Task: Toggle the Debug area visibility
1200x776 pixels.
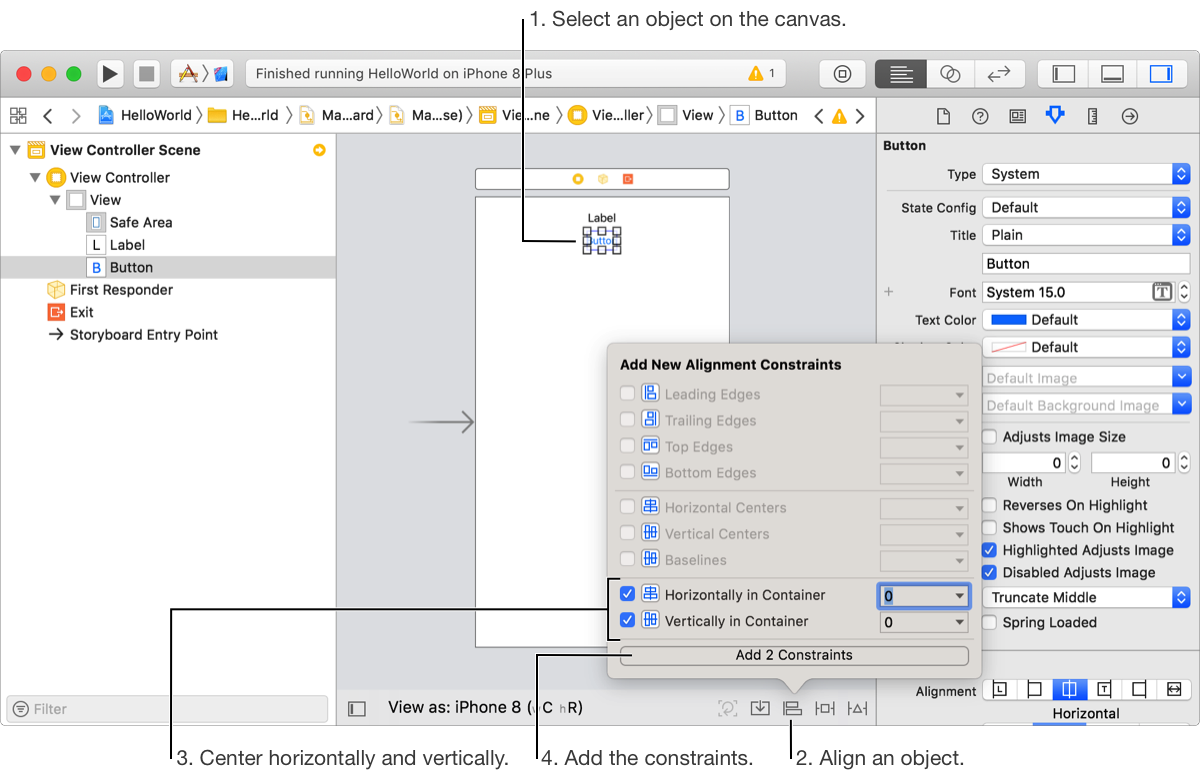Action: 1112,74
